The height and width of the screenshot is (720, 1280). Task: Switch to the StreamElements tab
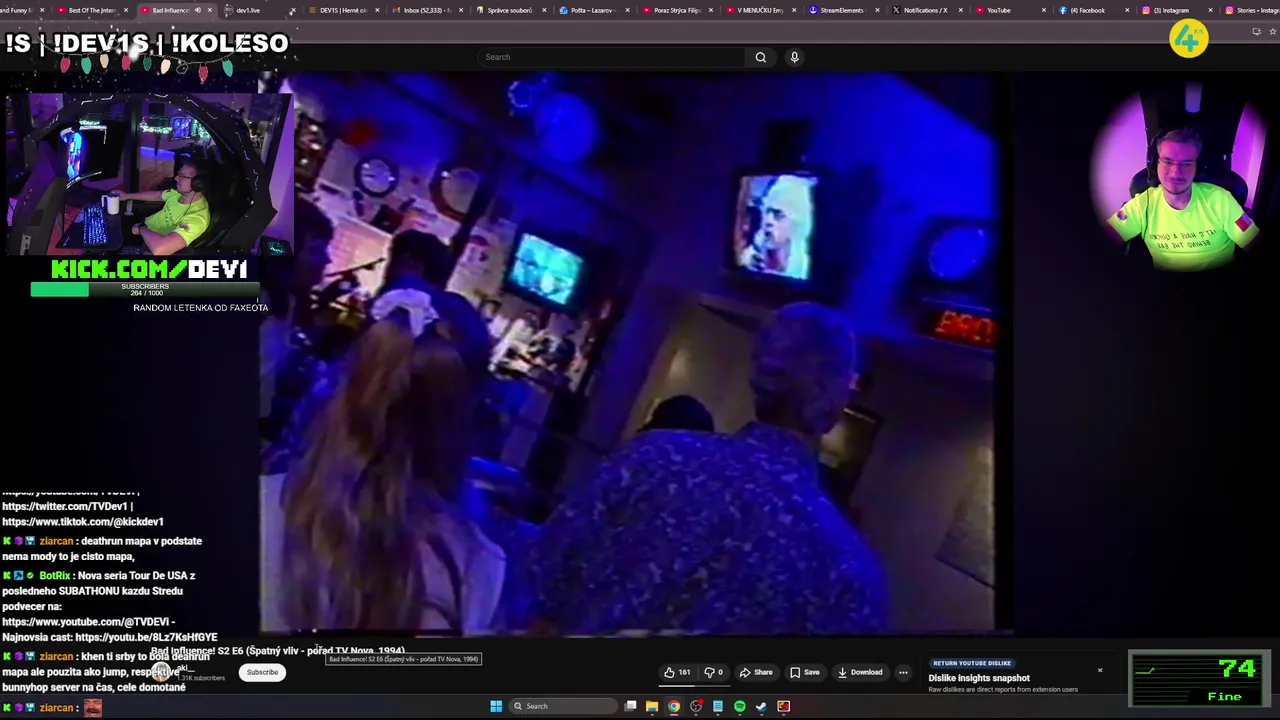pyautogui.click(x=840, y=10)
